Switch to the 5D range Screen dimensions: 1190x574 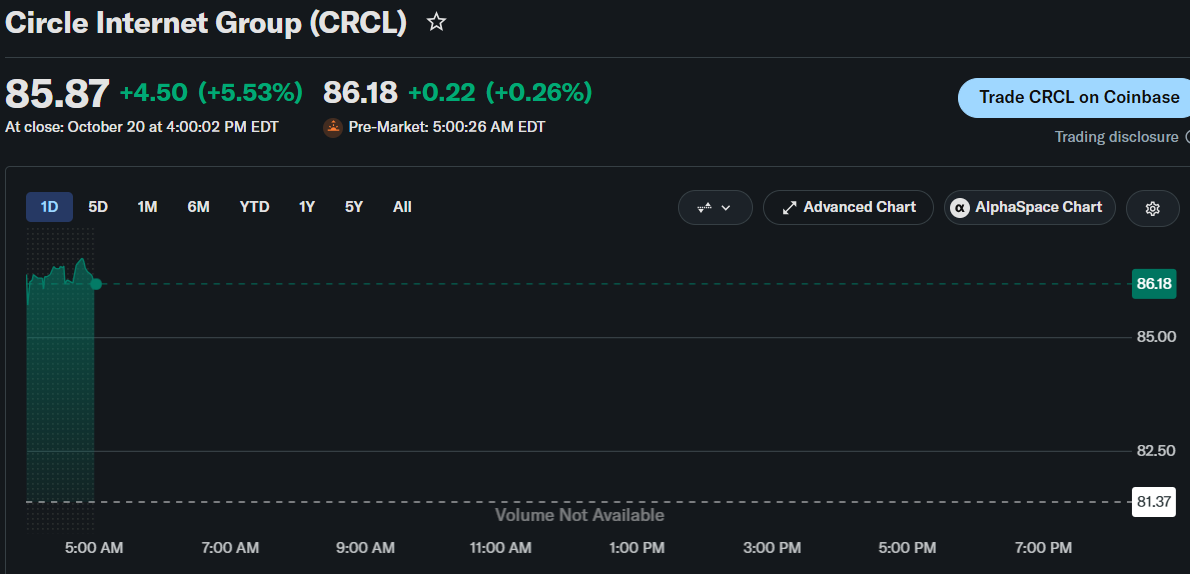98,207
